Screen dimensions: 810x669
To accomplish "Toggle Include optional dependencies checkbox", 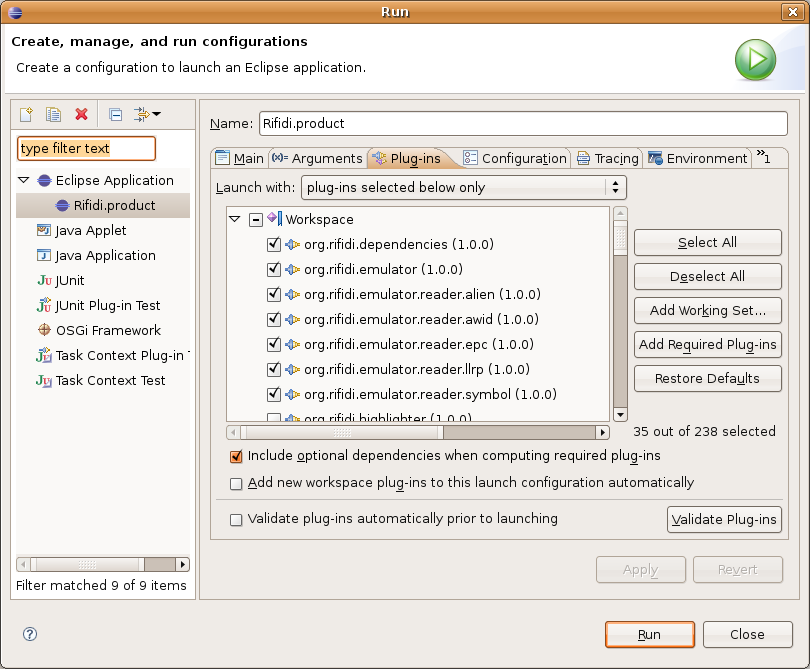I will (x=236, y=456).
